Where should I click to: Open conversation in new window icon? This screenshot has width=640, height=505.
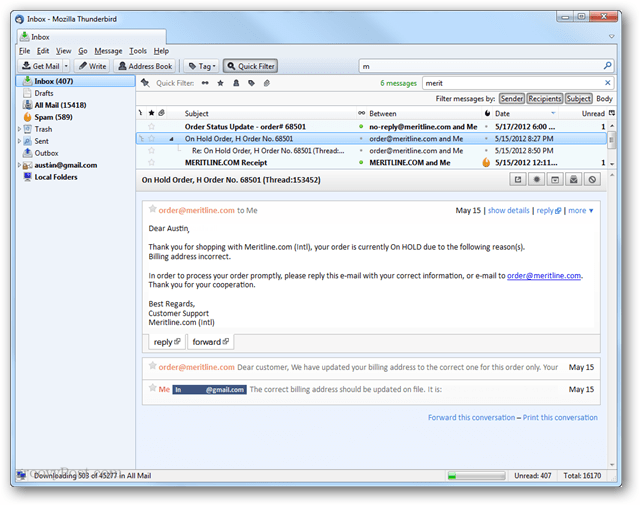click(518, 180)
